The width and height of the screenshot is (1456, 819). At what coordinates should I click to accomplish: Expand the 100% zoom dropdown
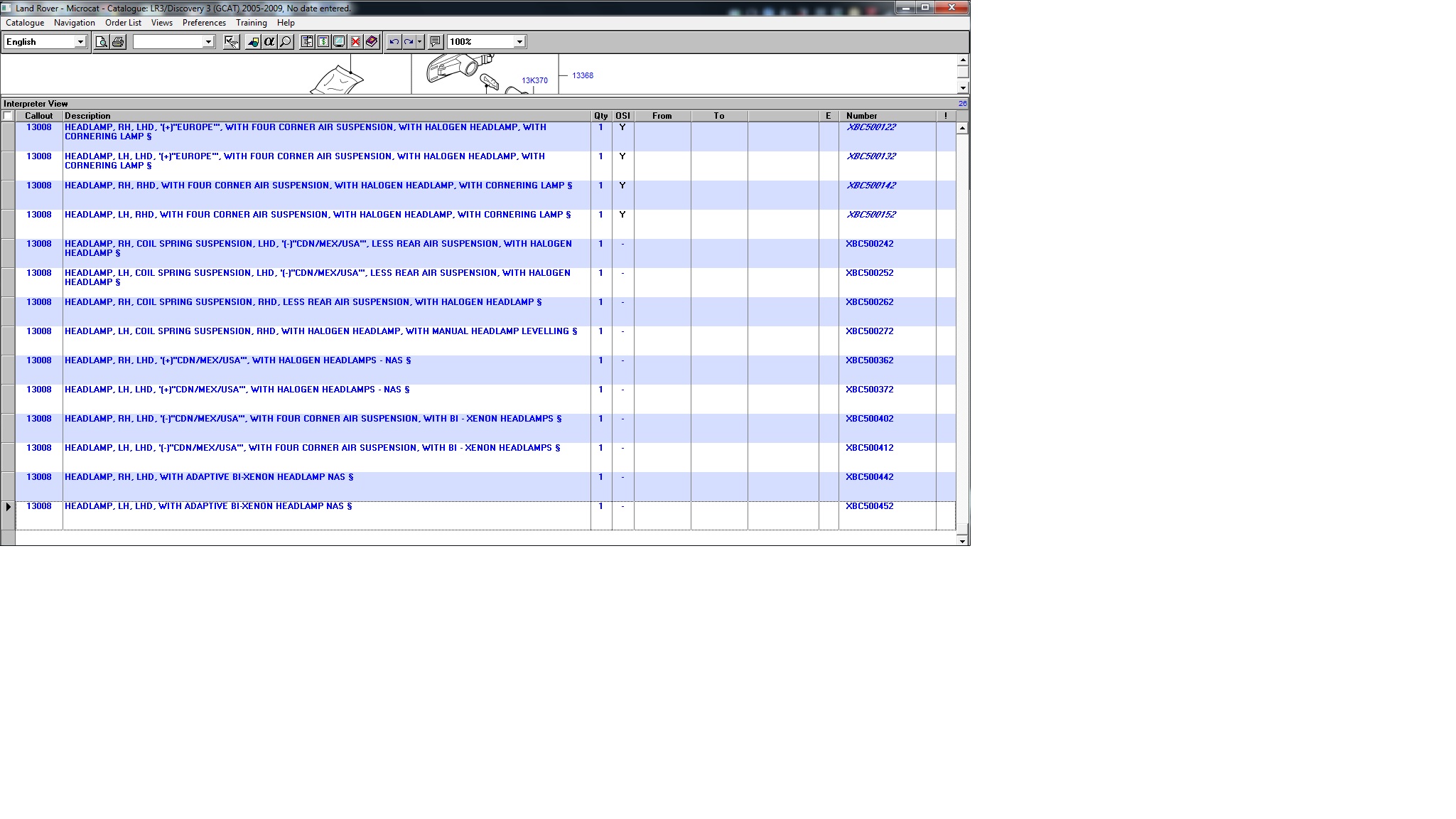point(519,42)
